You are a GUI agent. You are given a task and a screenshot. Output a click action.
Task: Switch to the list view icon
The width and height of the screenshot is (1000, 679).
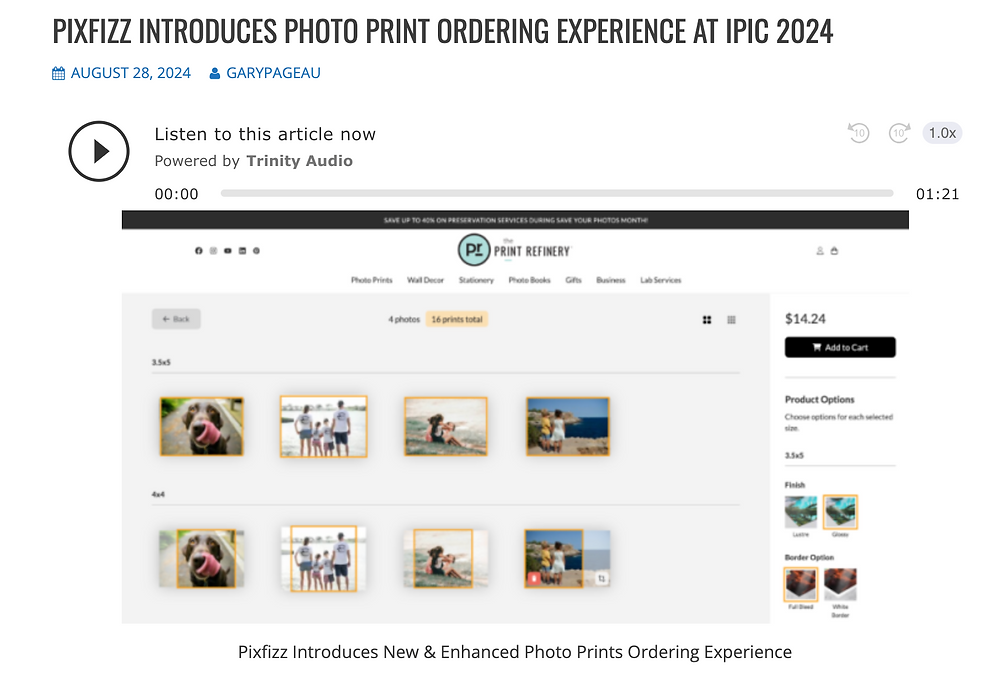pos(731,319)
